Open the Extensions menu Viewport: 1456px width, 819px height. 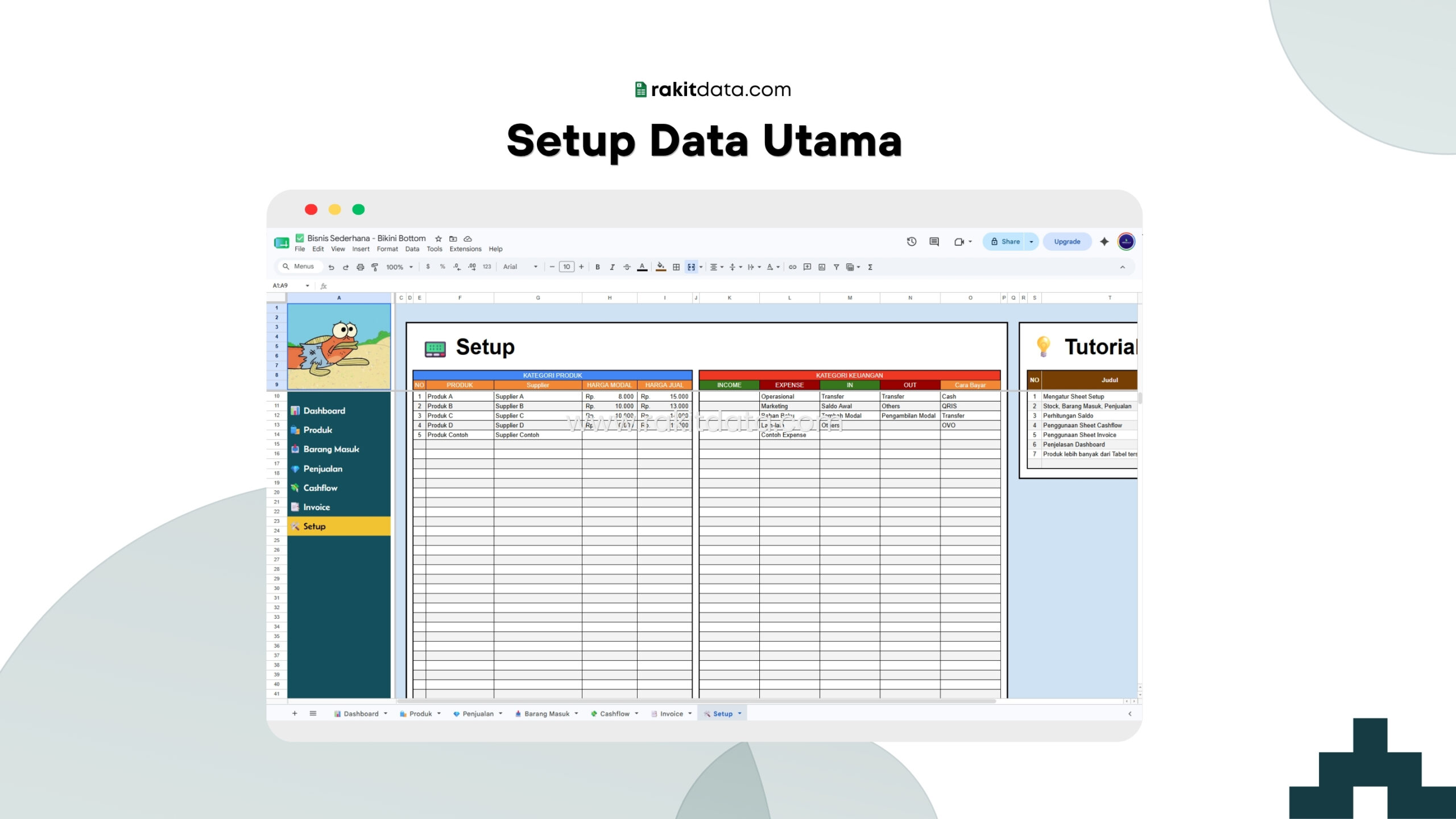pyautogui.click(x=465, y=249)
